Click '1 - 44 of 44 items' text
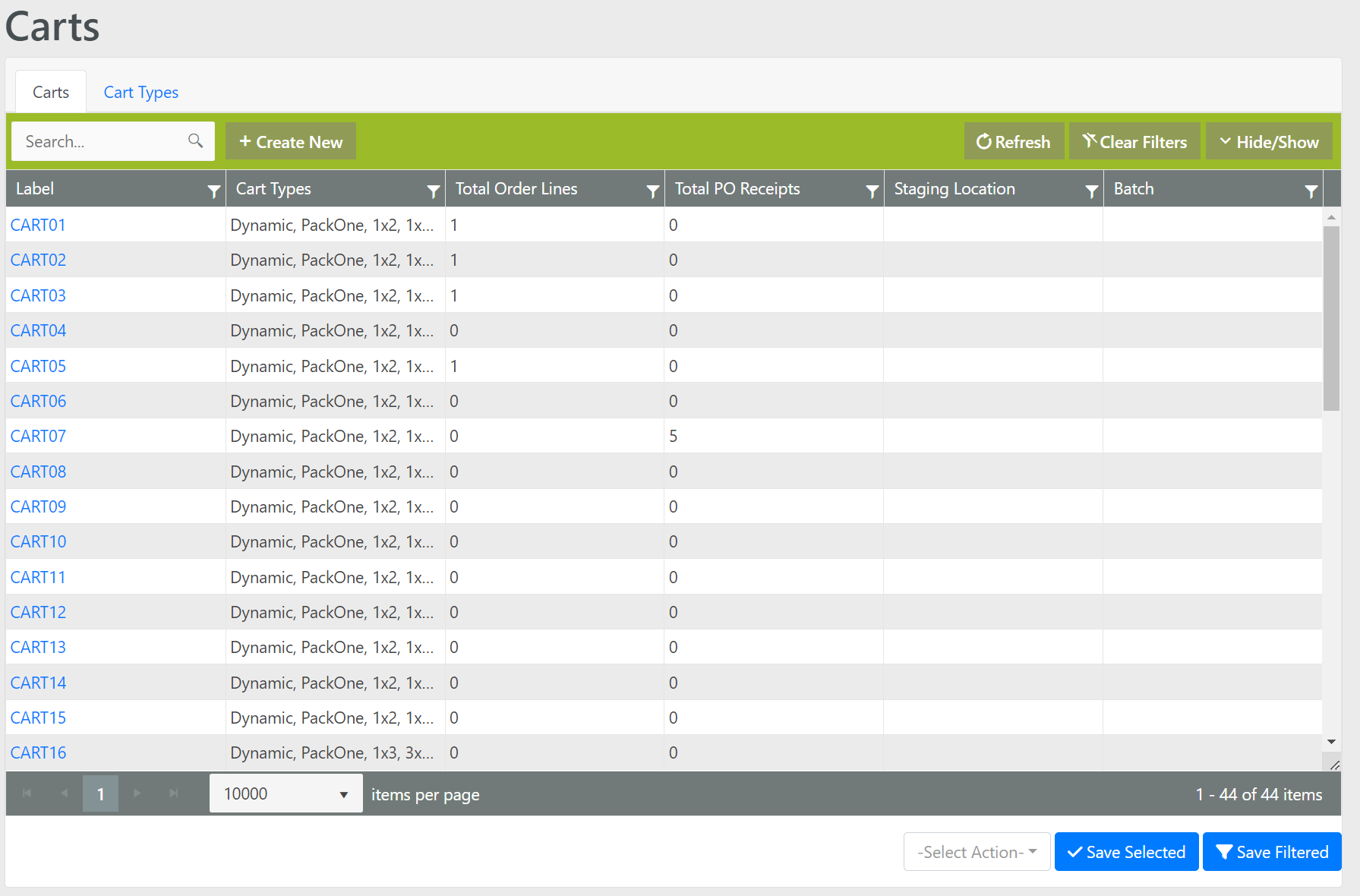 pyautogui.click(x=1258, y=794)
